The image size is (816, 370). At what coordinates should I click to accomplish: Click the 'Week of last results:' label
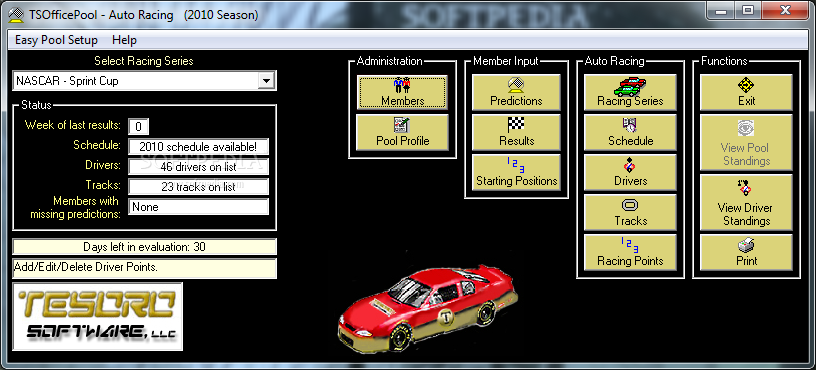point(73,125)
